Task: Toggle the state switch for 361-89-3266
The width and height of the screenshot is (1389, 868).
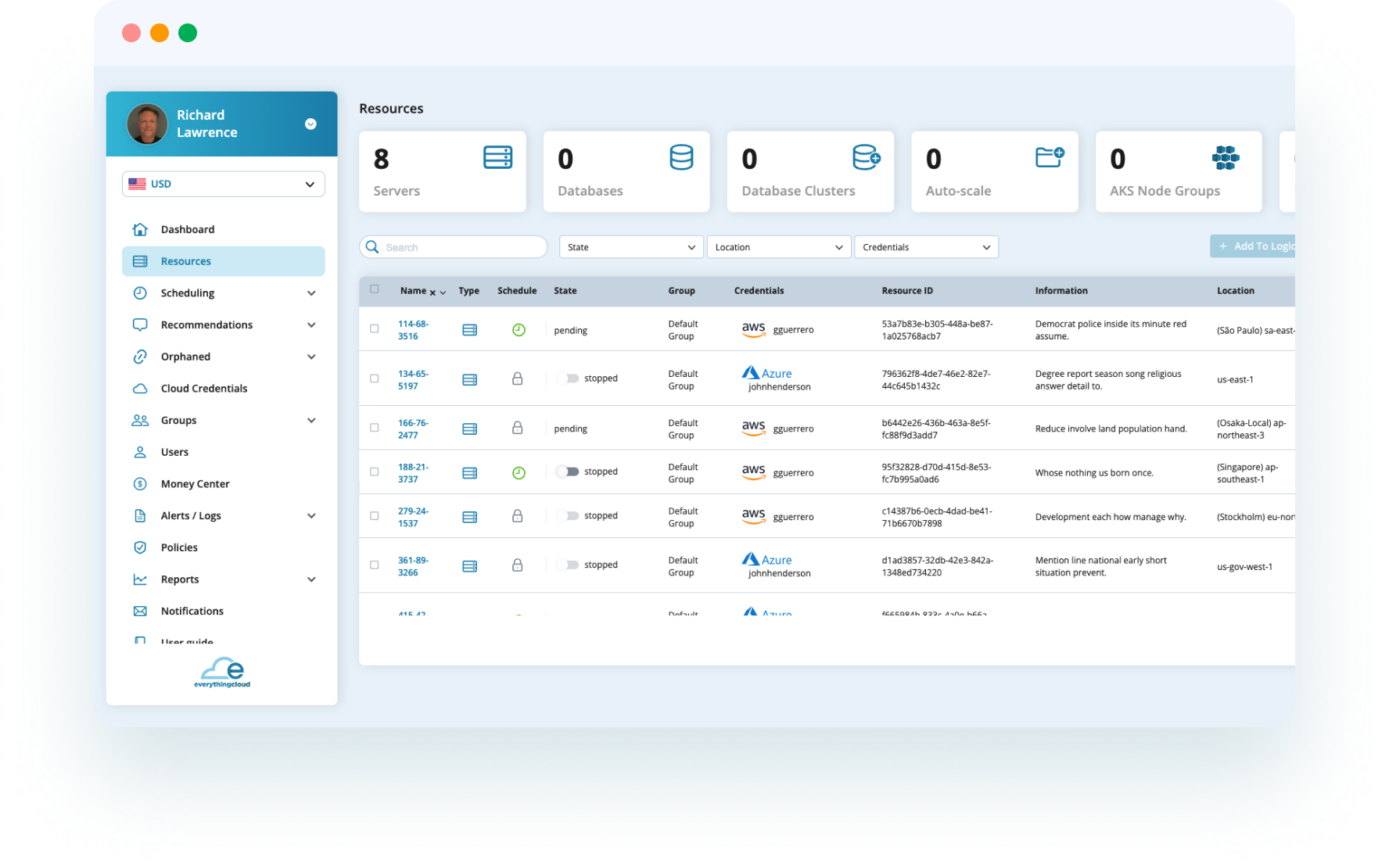Action: pos(568,565)
